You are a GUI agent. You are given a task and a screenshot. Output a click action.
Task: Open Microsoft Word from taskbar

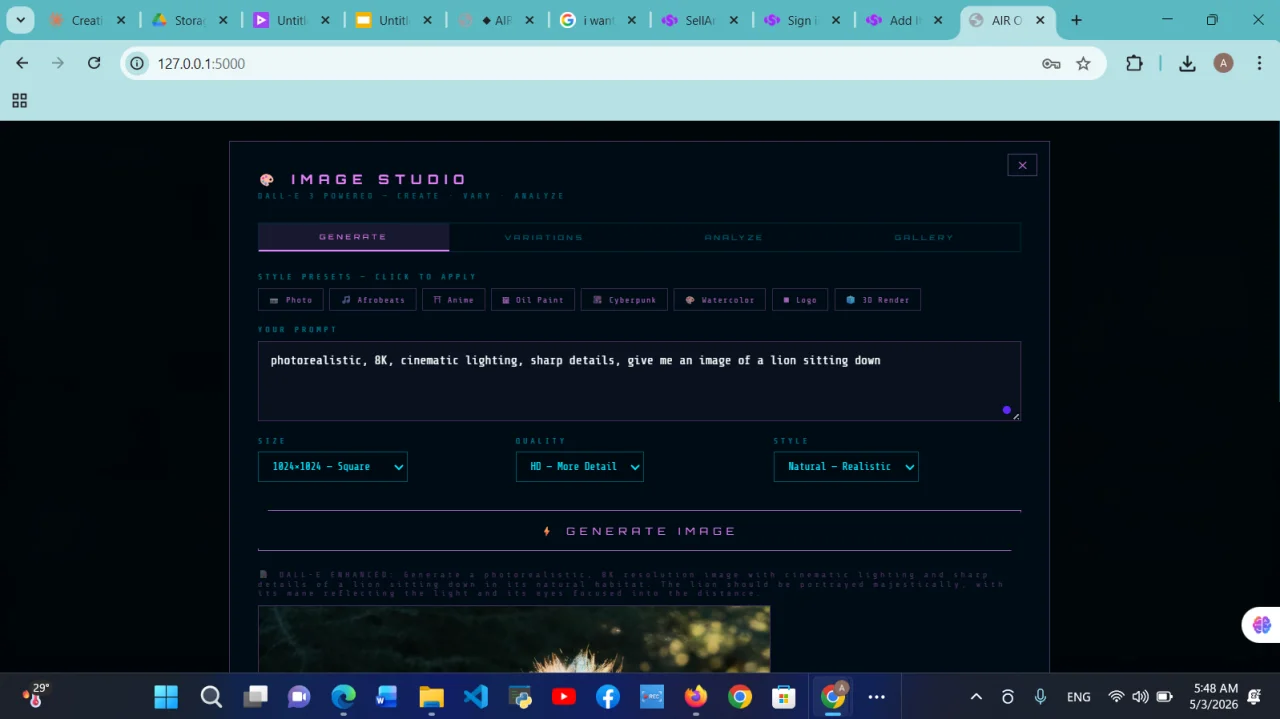click(387, 697)
